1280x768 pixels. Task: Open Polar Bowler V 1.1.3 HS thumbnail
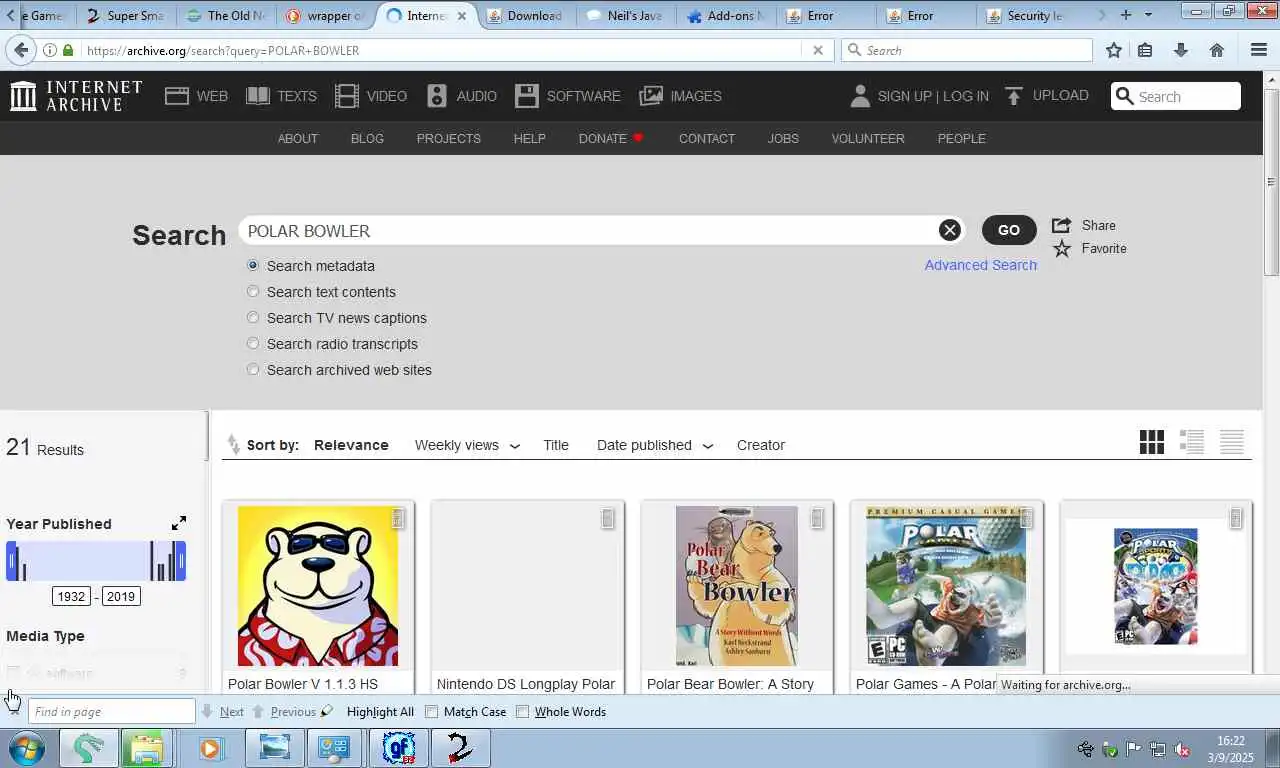[318, 586]
